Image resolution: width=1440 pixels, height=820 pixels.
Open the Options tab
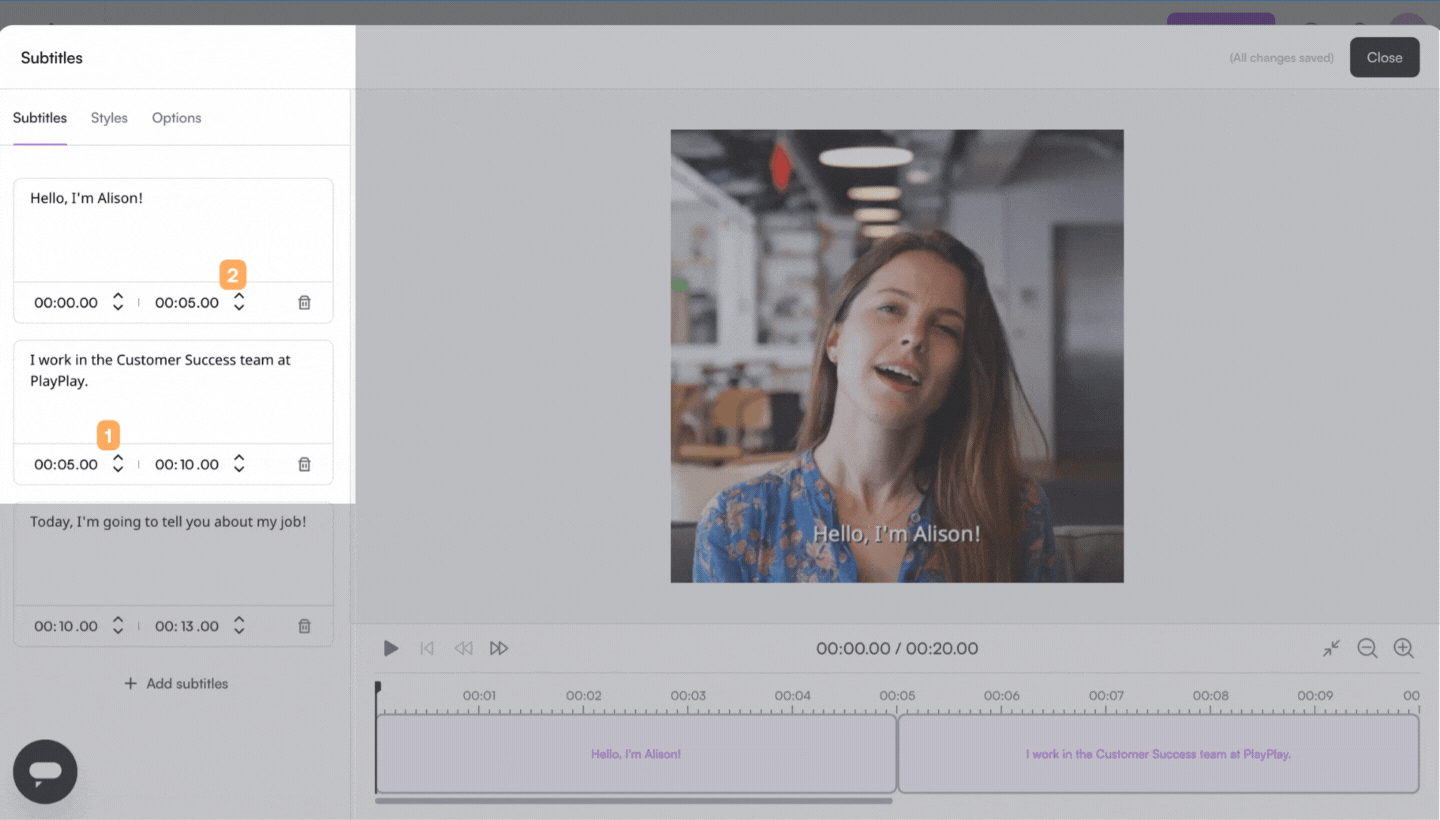click(177, 118)
